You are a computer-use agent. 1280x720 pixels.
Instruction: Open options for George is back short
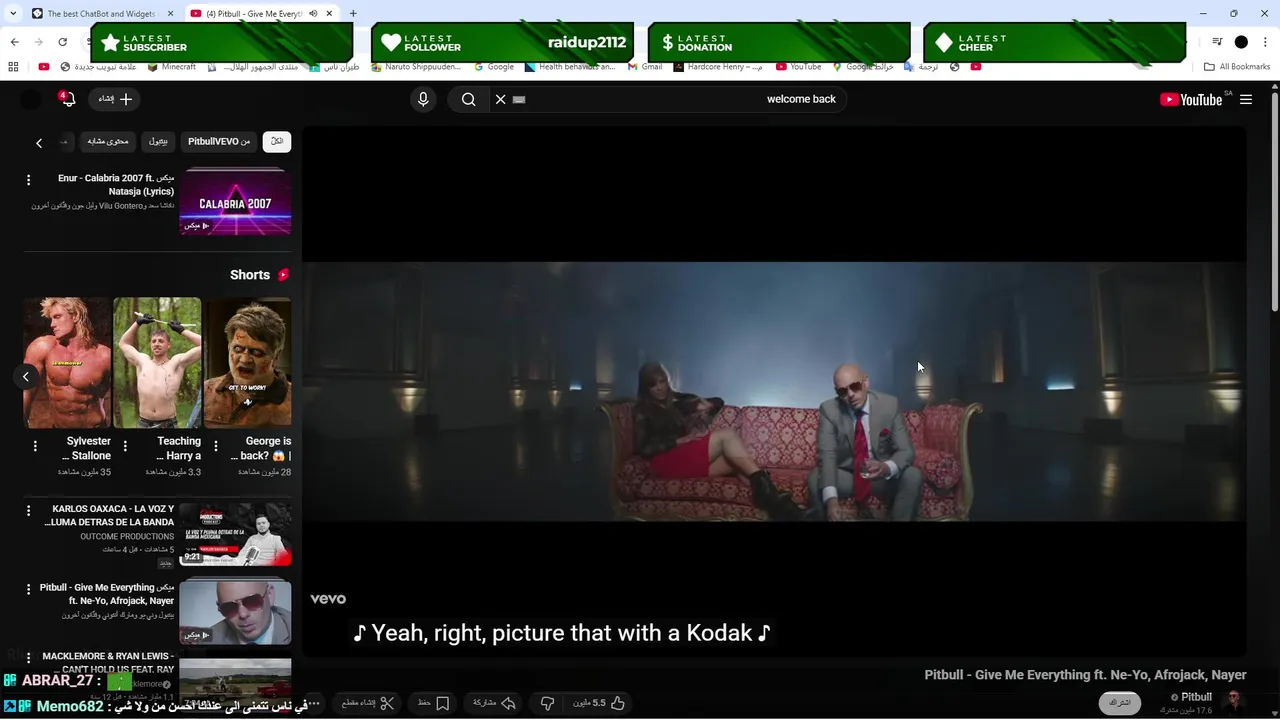click(x=215, y=446)
